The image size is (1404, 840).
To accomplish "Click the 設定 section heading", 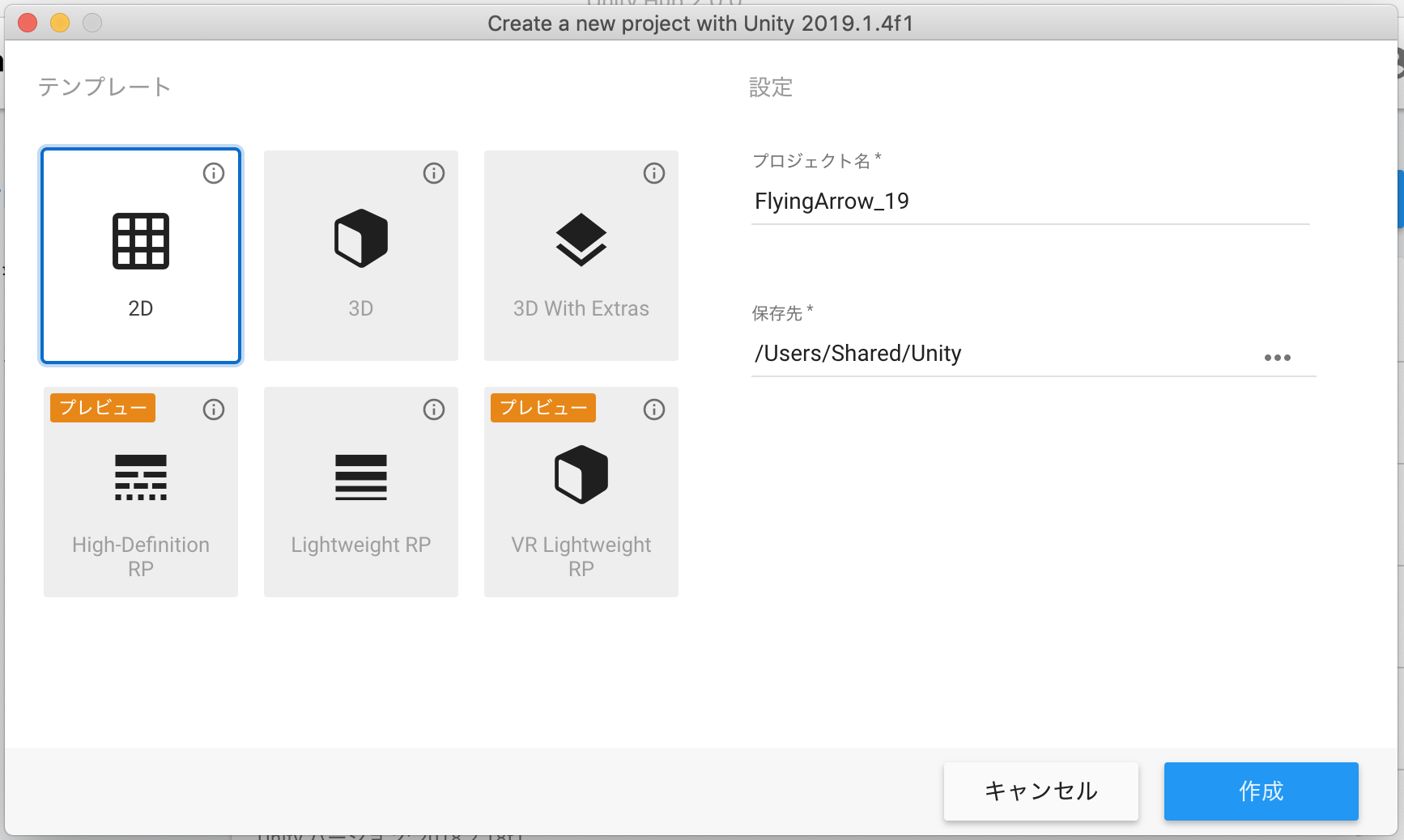I will click(x=771, y=87).
